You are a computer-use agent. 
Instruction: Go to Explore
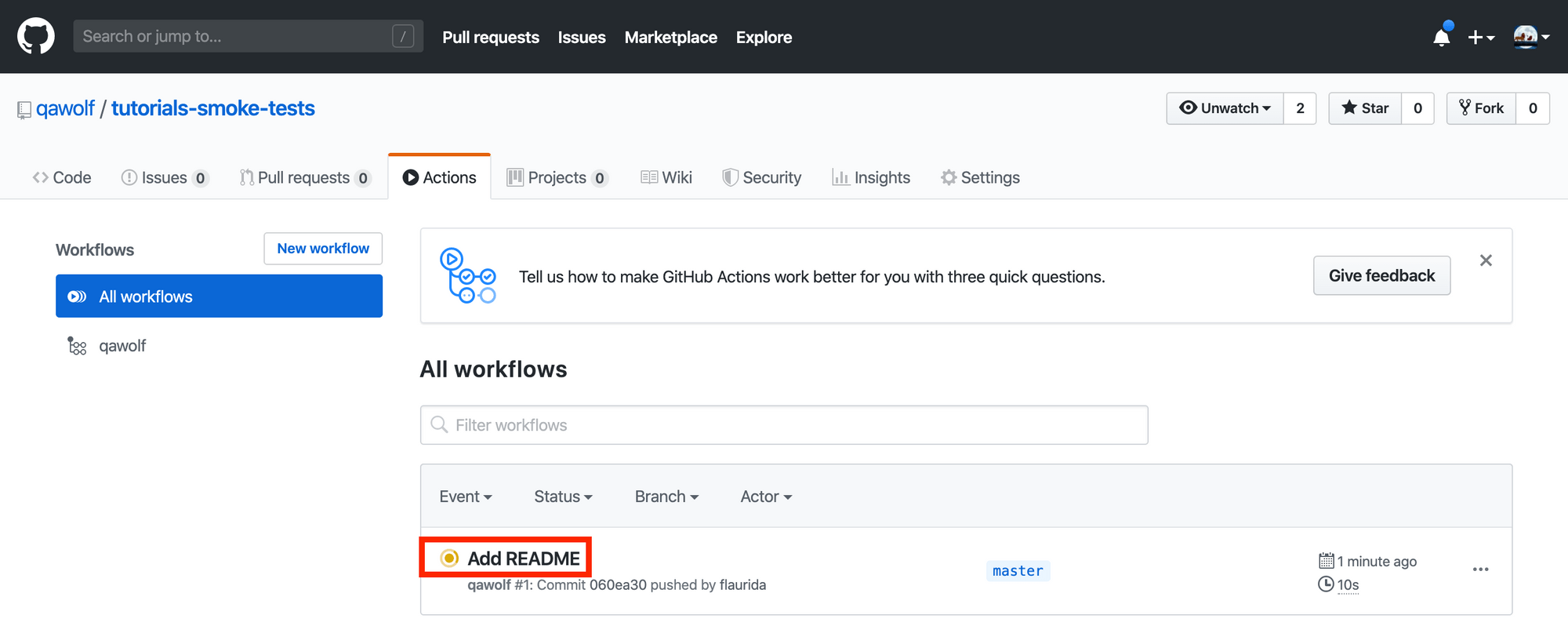point(764,37)
